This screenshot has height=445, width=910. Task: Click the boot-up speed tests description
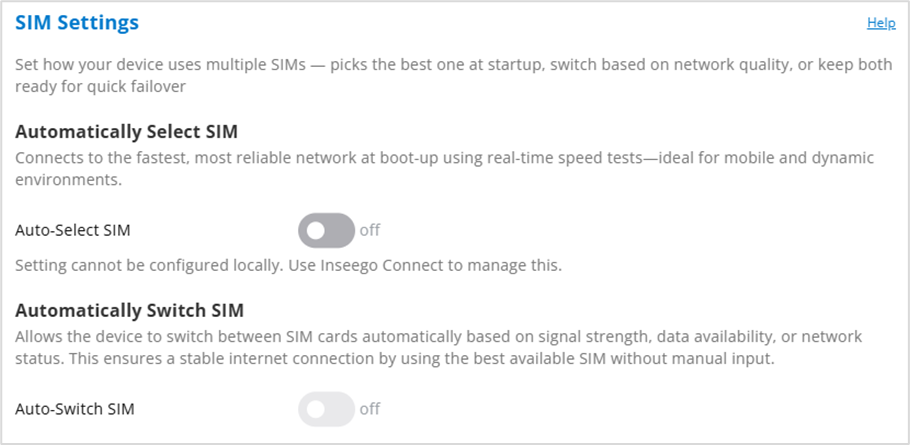pos(440,158)
